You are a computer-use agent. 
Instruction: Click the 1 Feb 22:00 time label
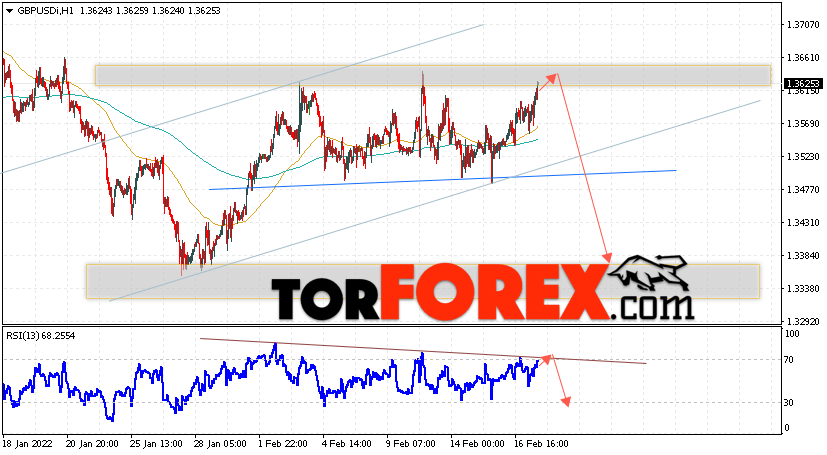point(282,443)
